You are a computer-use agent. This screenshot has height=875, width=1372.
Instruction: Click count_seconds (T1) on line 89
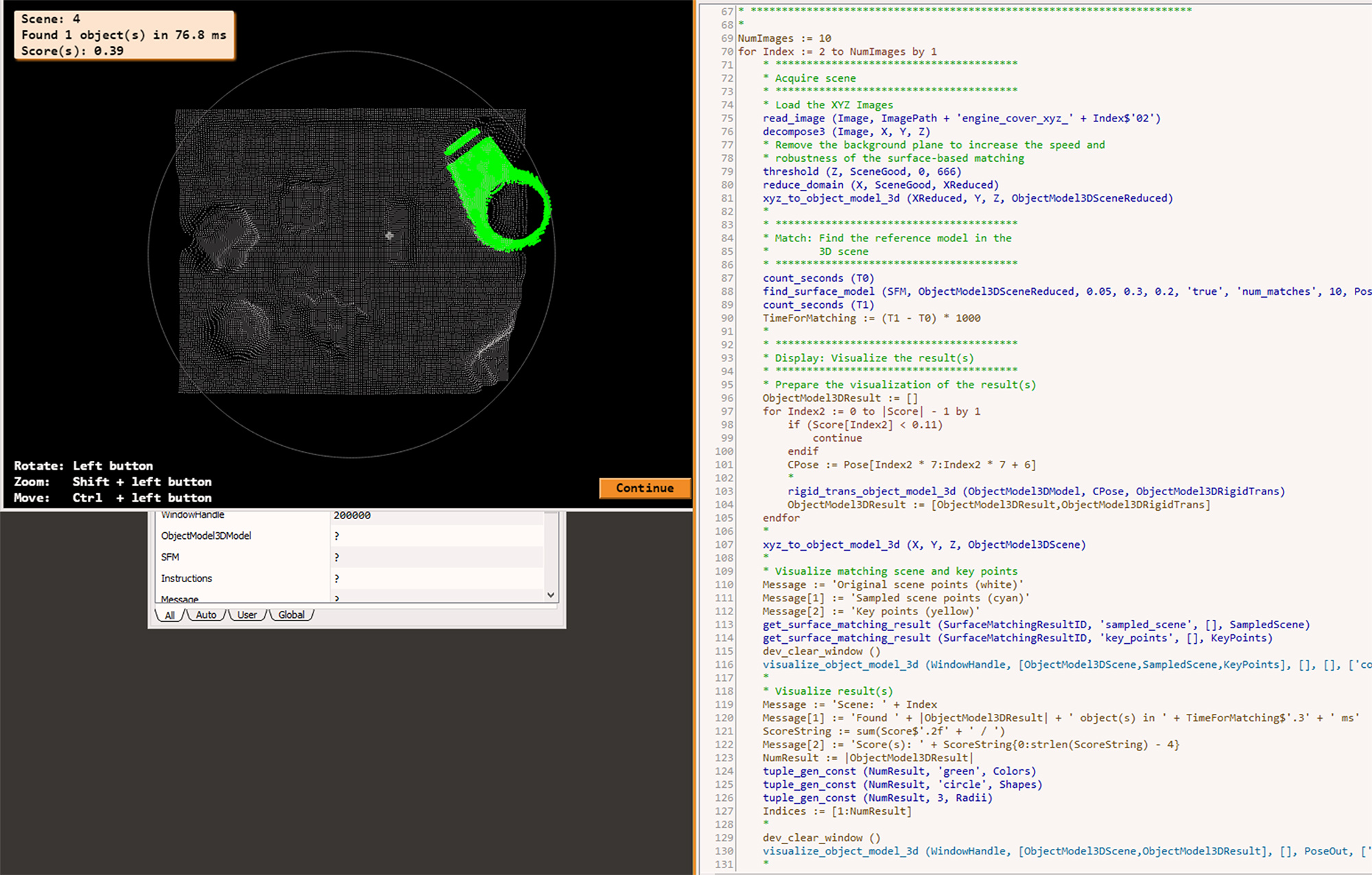pos(818,304)
